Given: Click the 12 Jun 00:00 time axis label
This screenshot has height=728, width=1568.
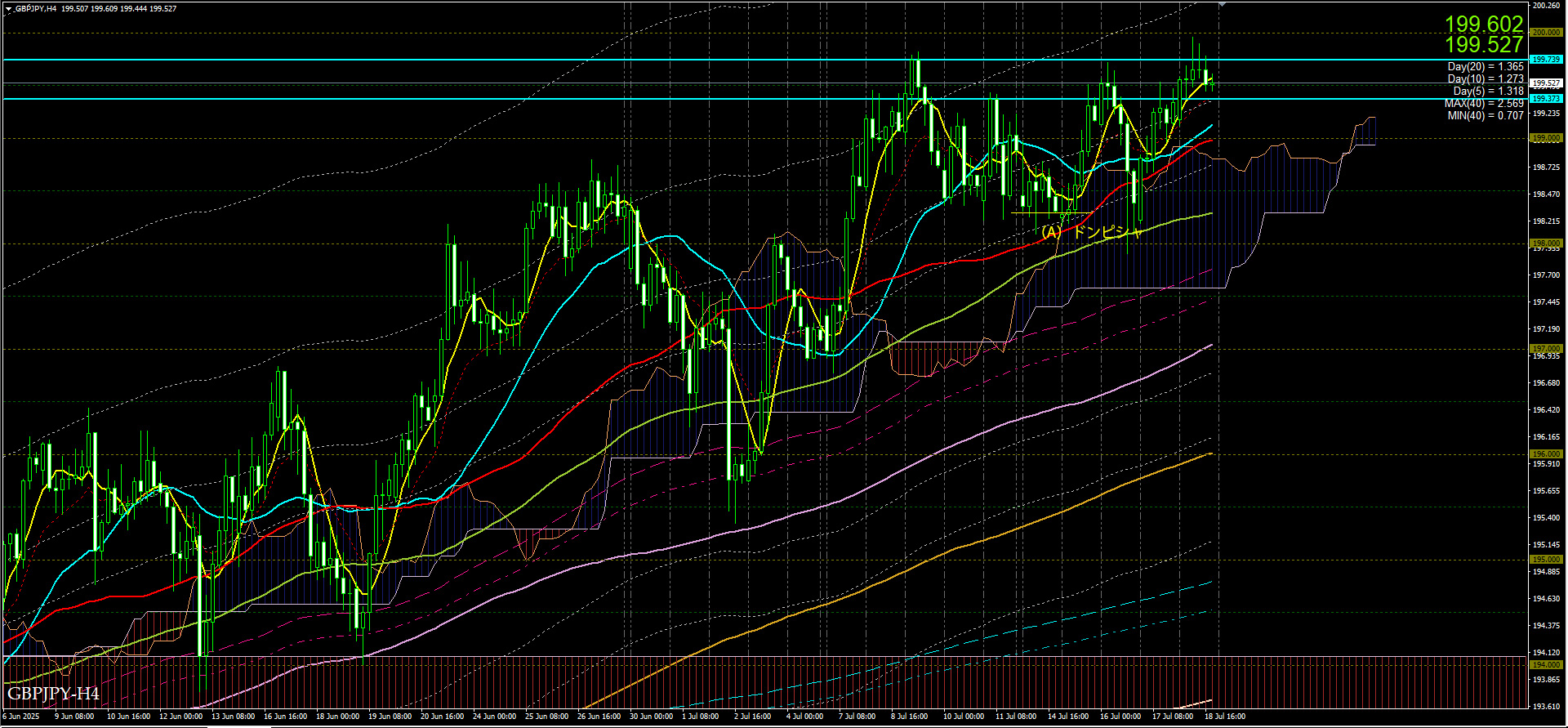Looking at the screenshot, I should point(180,717).
